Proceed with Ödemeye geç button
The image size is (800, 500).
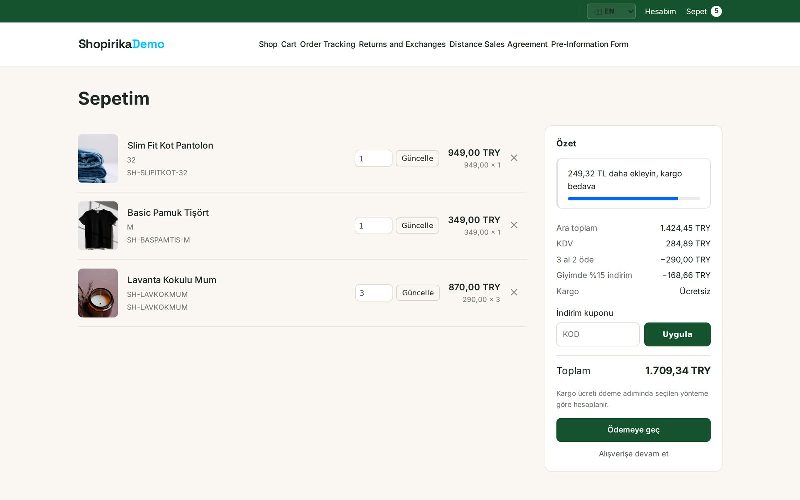pos(633,430)
